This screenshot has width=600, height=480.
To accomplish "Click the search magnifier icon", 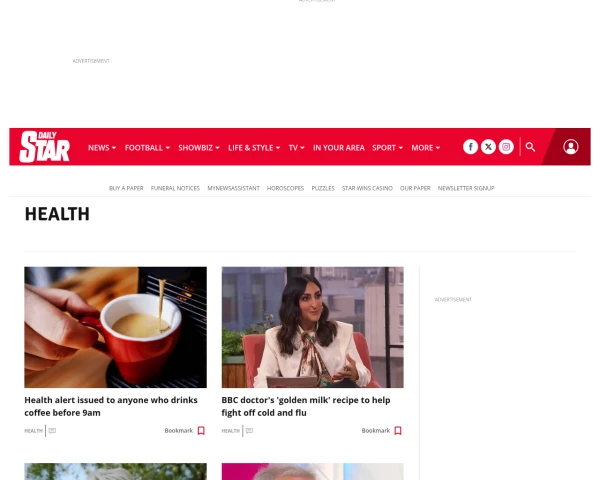I will tap(530, 147).
